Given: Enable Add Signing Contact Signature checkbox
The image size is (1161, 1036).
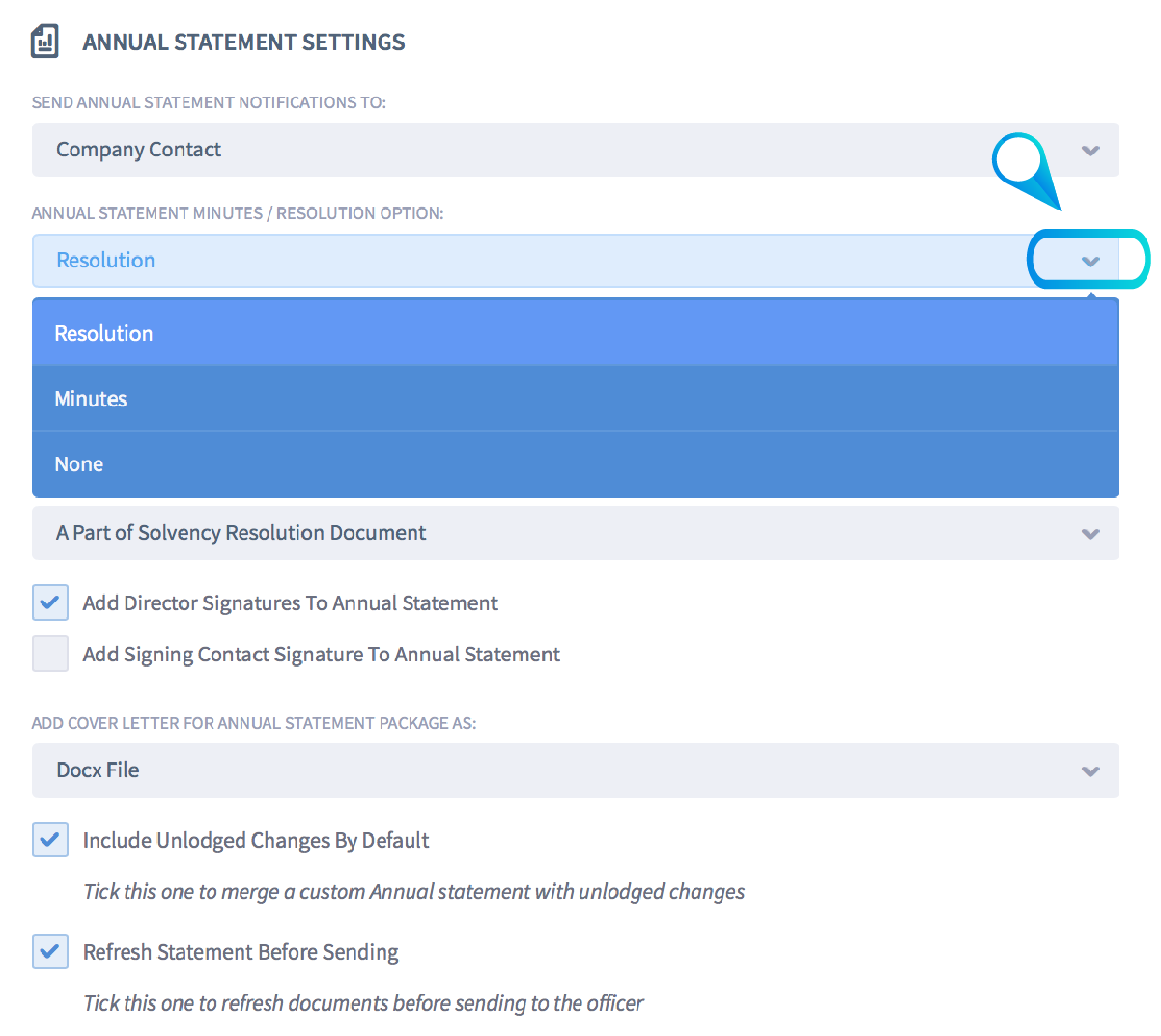Looking at the screenshot, I should pyautogui.click(x=50, y=654).
